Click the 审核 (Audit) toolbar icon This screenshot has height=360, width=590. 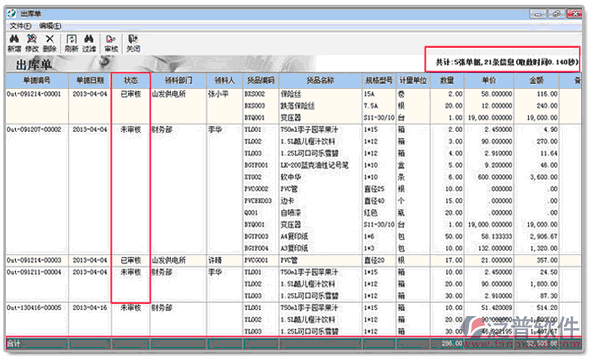click(x=111, y=43)
